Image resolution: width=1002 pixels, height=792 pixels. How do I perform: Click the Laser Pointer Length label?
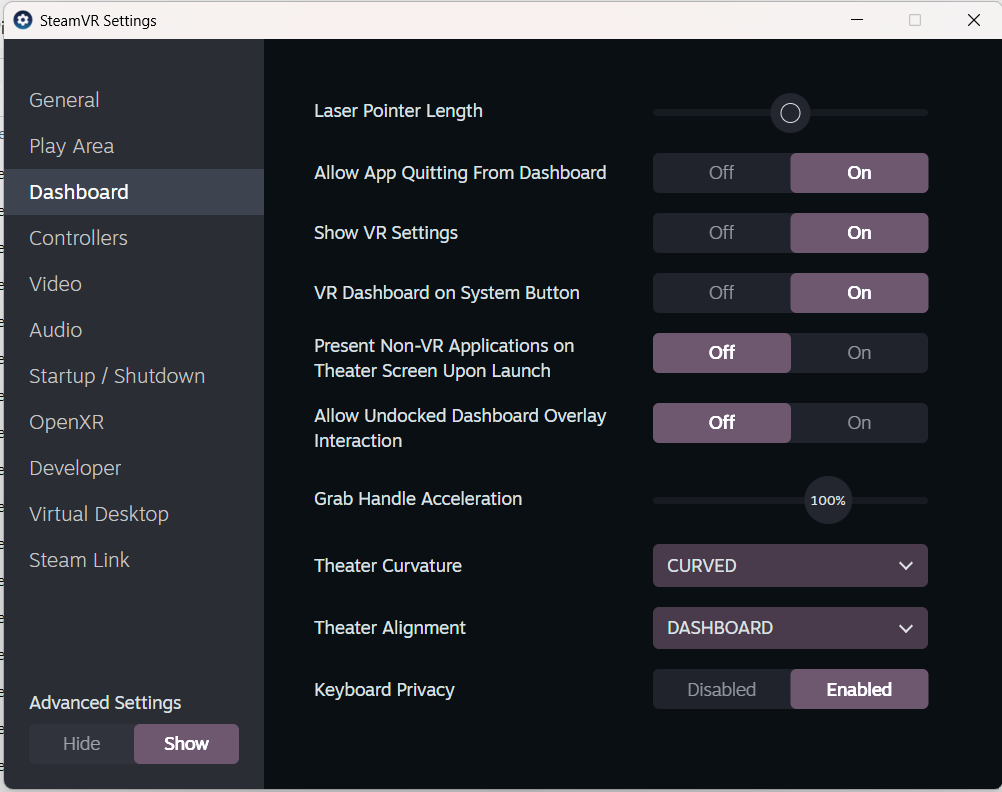click(398, 111)
